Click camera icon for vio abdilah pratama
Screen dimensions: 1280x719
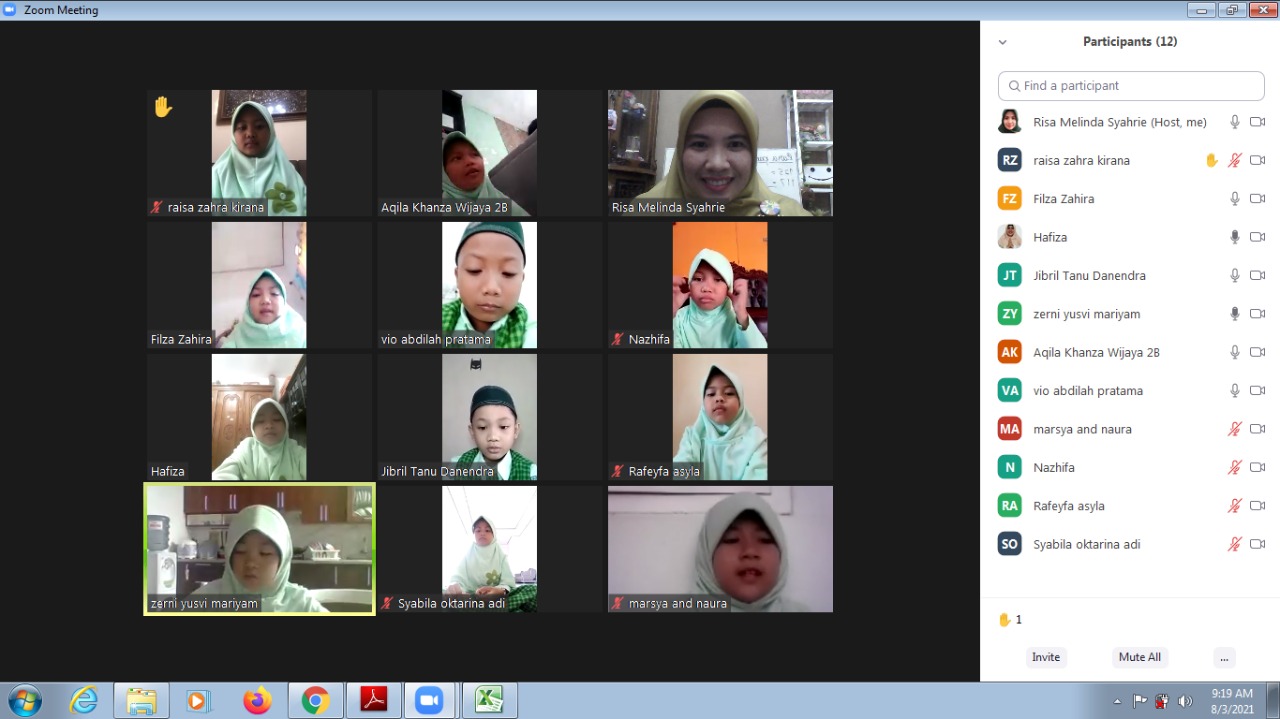pyautogui.click(x=1257, y=391)
